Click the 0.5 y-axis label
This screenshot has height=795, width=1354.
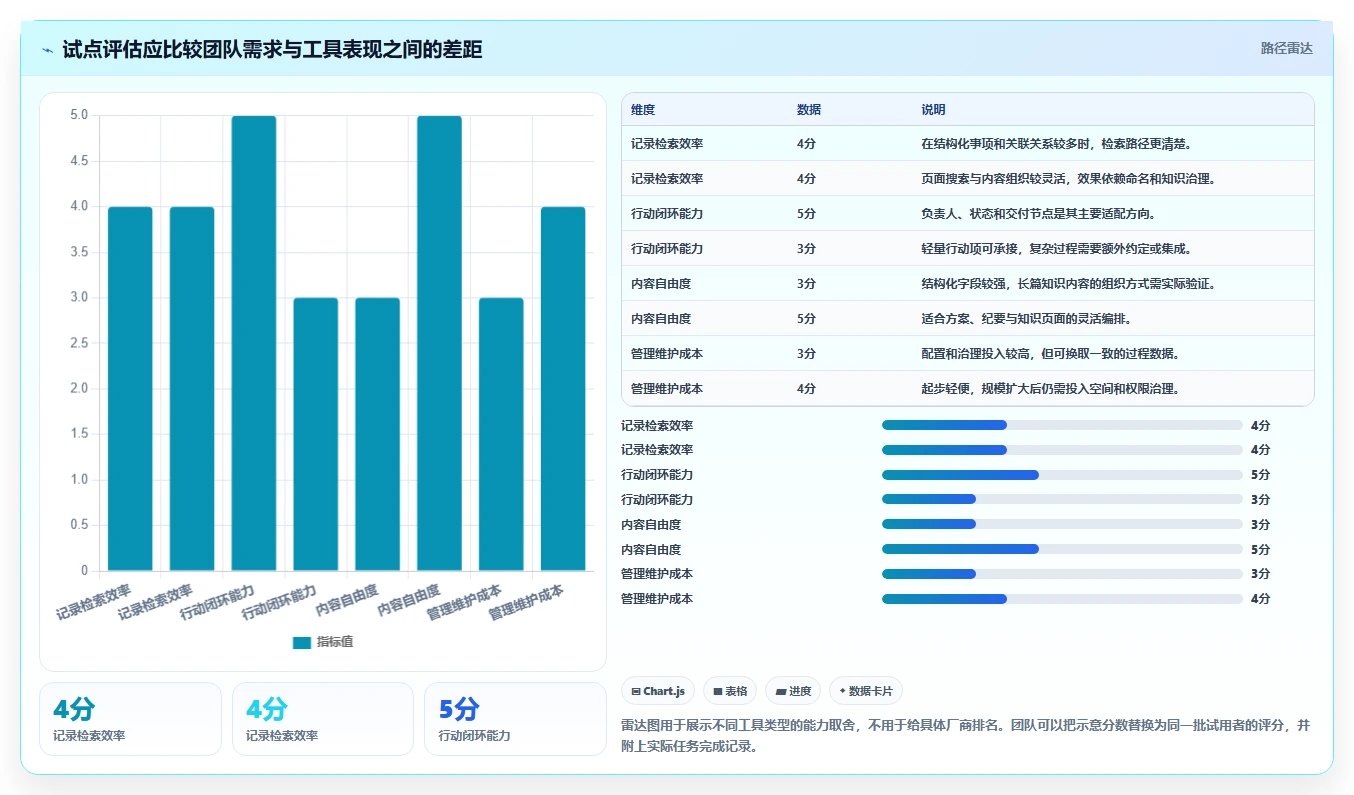click(x=79, y=525)
